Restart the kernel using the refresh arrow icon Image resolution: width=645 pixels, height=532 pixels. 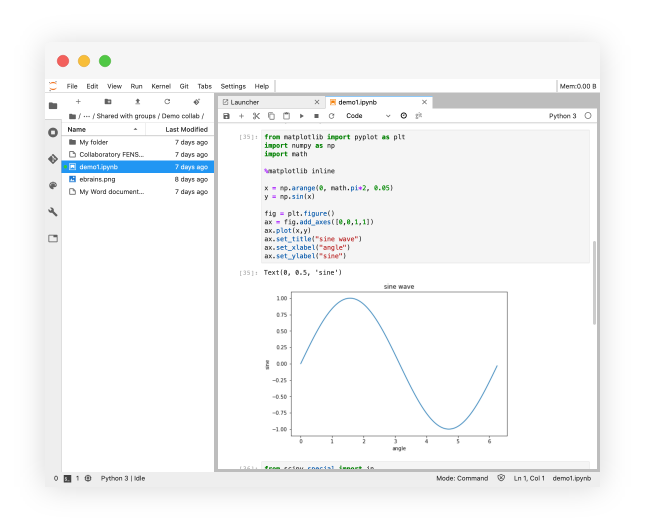pos(332,116)
